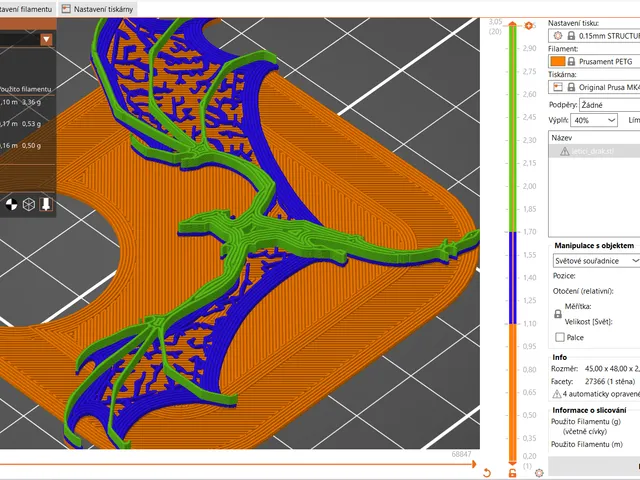This screenshot has height=480, width=640.
Task: Click the reset undo arrow near layer slider
Action: [487, 473]
